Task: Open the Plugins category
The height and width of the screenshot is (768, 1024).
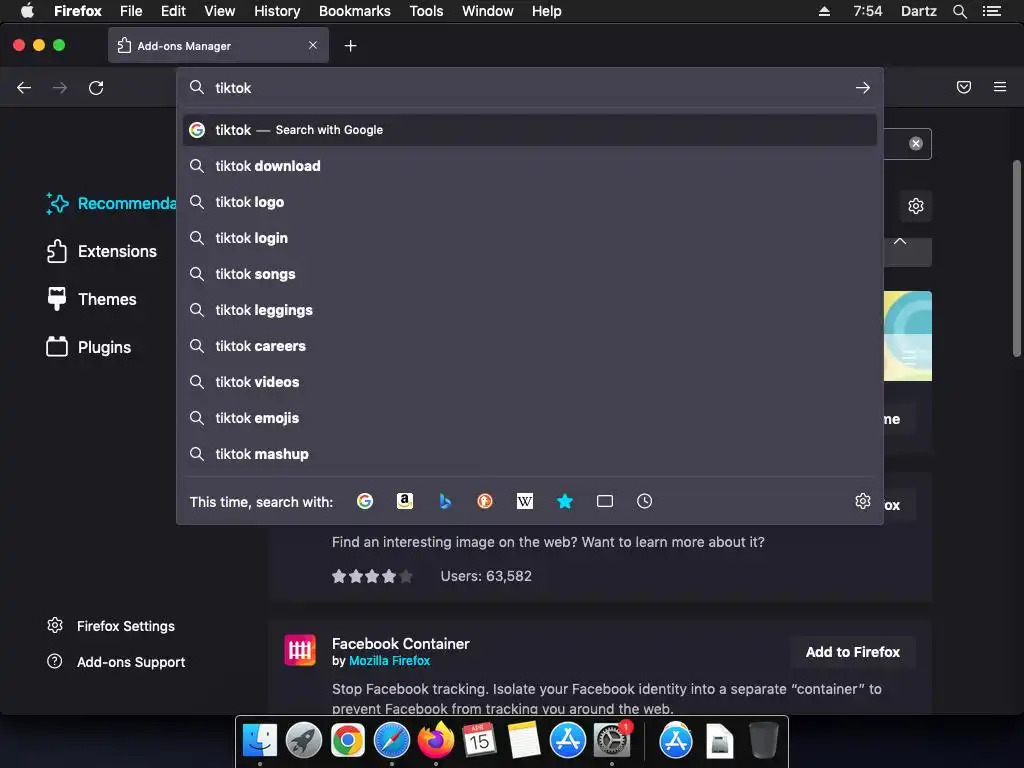Action: pos(89,347)
